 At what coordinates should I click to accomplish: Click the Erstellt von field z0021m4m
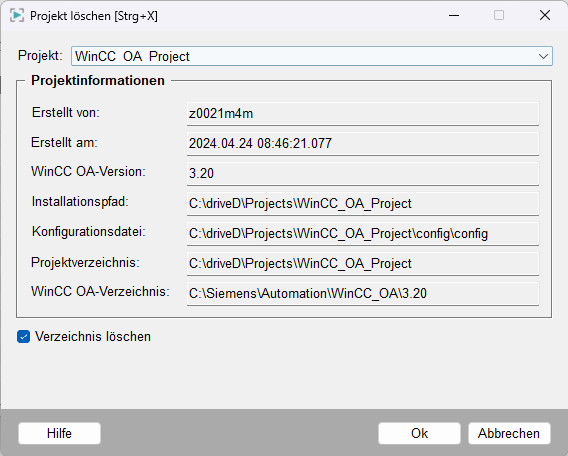[363, 114]
